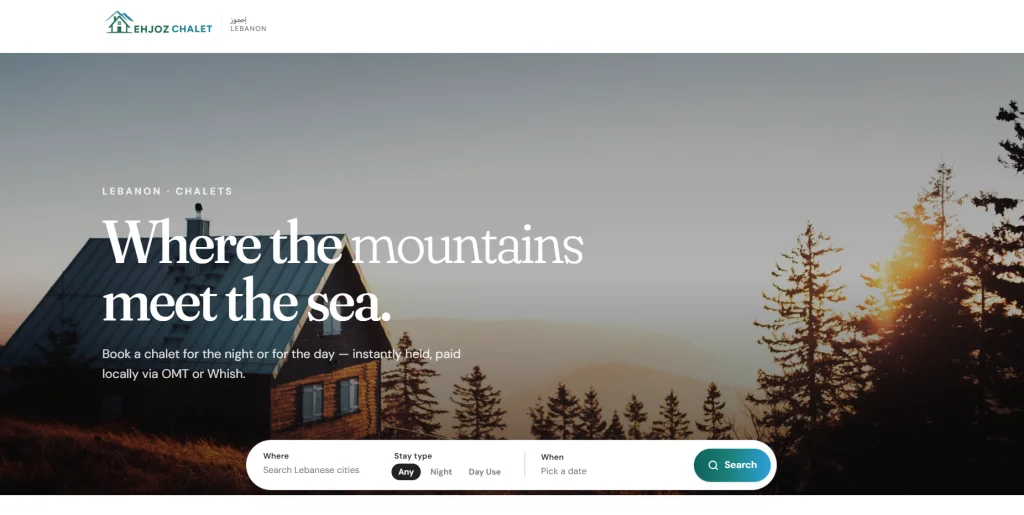1024x515 pixels.
Task: Click the magnifier icon inside Search button
Action: click(x=713, y=465)
